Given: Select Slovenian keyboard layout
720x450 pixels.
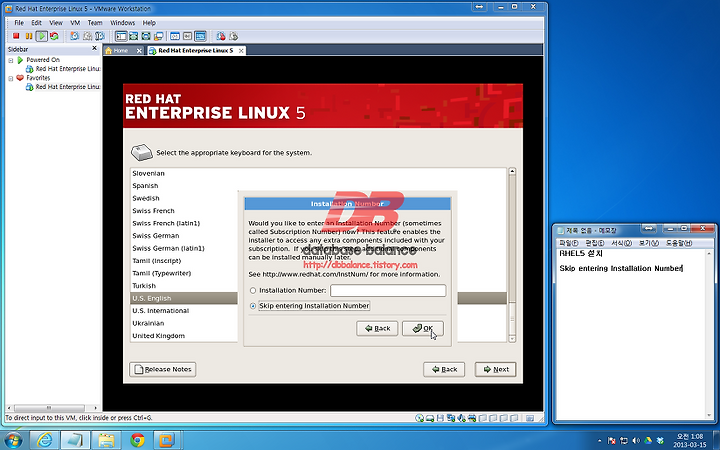Looking at the screenshot, I should point(148,174).
